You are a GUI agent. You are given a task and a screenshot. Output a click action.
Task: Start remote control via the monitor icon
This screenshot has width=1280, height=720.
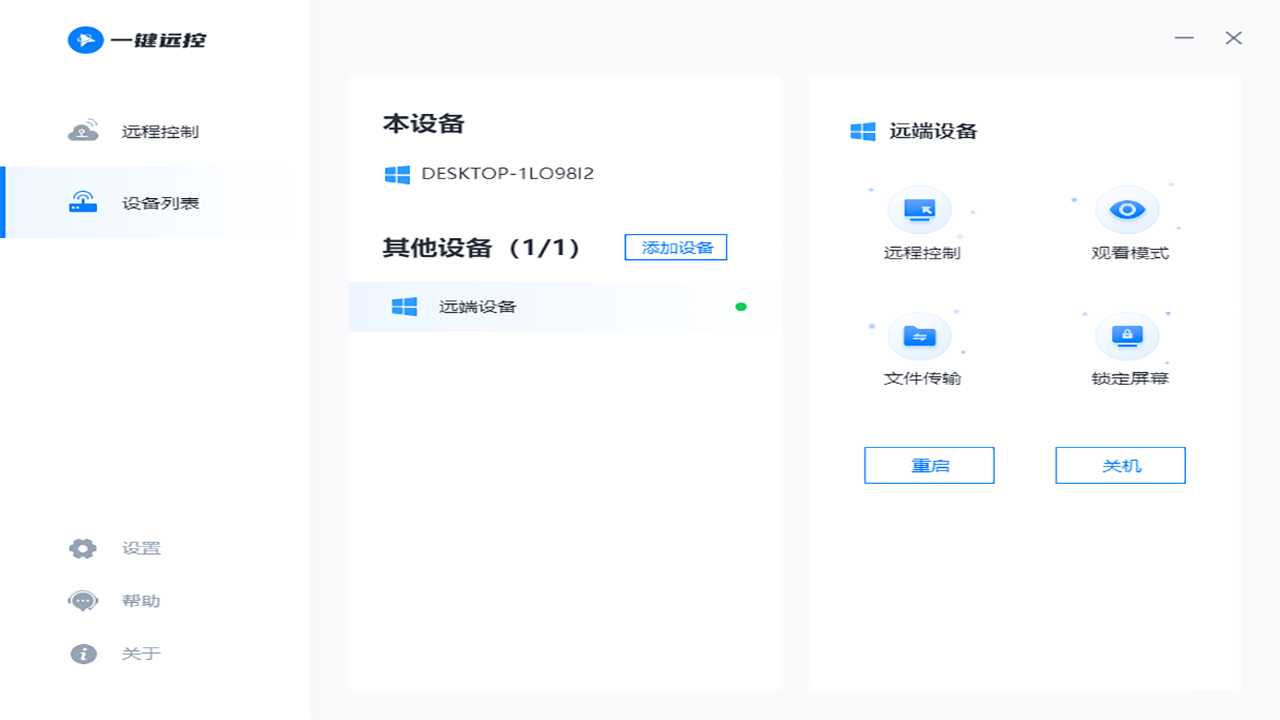[919, 209]
